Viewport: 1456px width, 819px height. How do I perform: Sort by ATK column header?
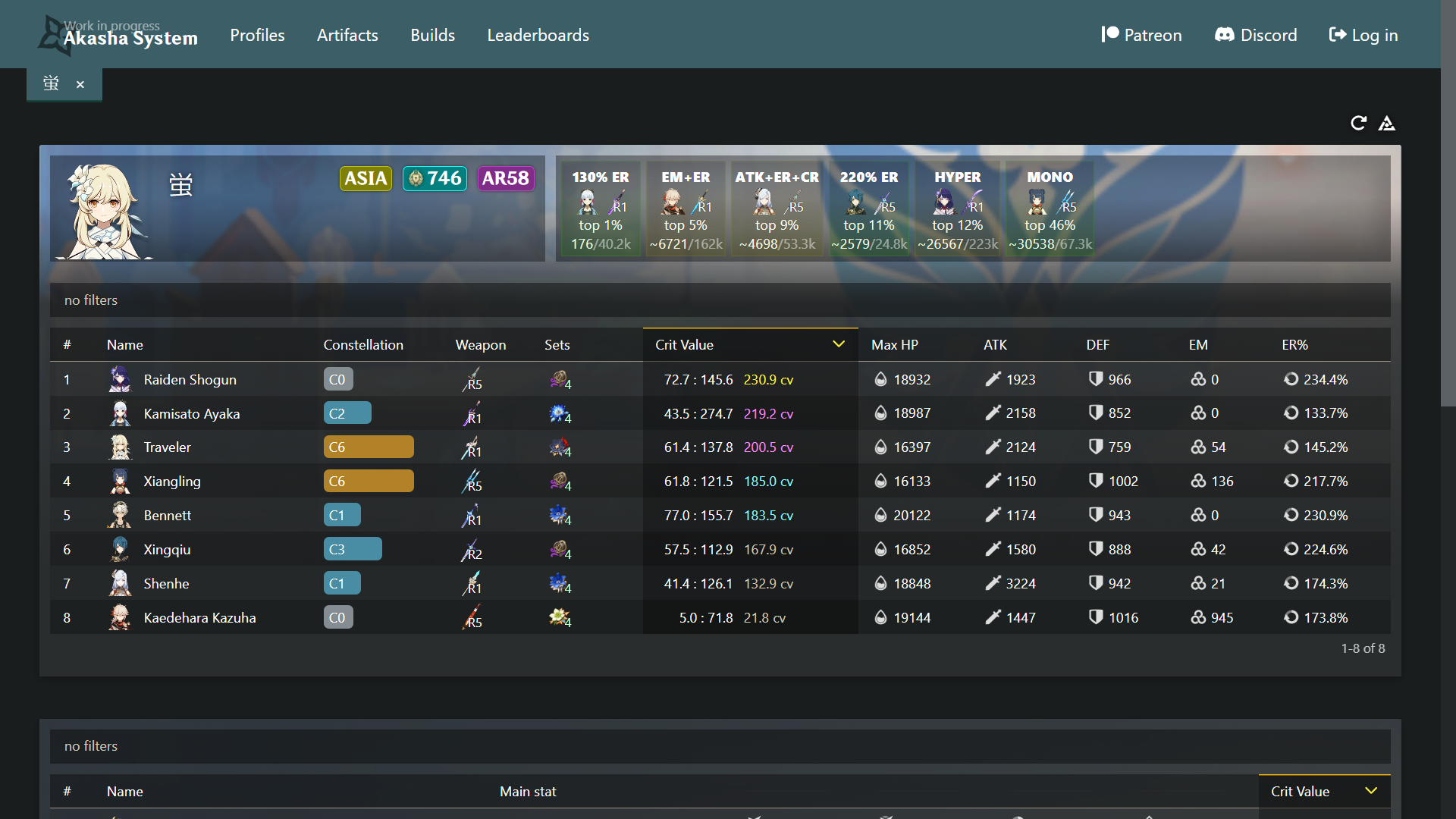coord(995,345)
